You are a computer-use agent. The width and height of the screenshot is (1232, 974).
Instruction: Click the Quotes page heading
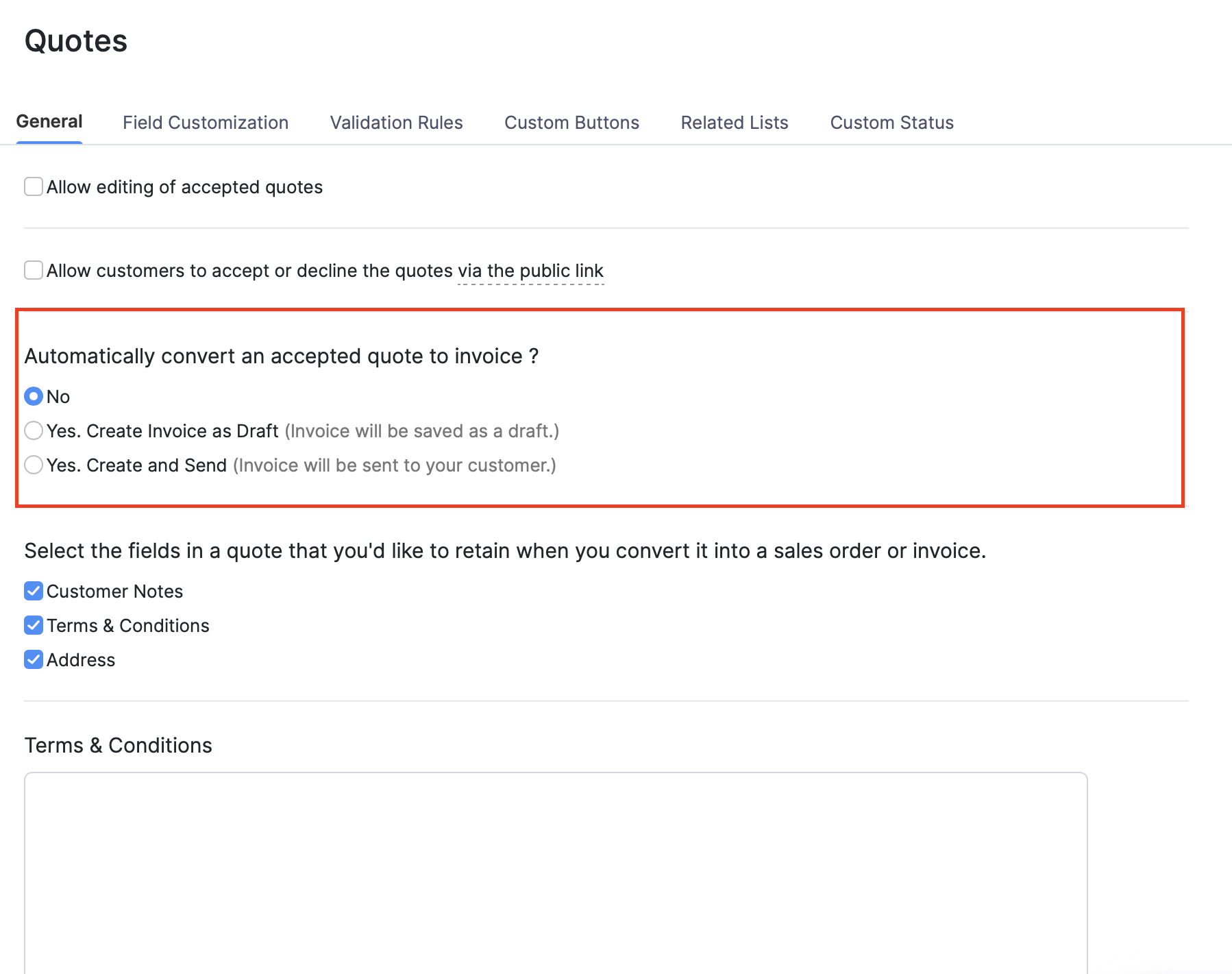75,41
